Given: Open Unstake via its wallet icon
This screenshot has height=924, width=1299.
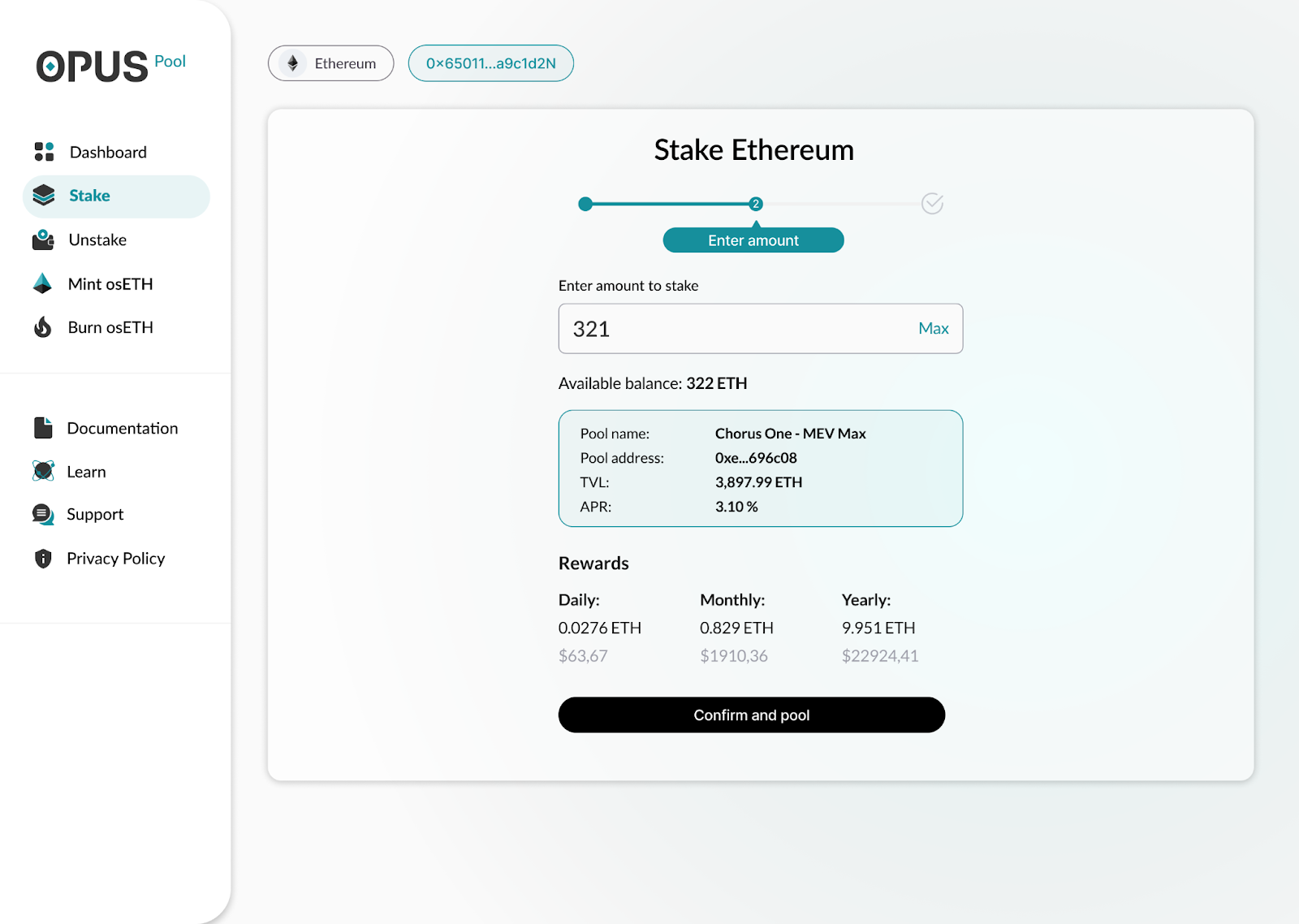Looking at the screenshot, I should pos(43,240).
